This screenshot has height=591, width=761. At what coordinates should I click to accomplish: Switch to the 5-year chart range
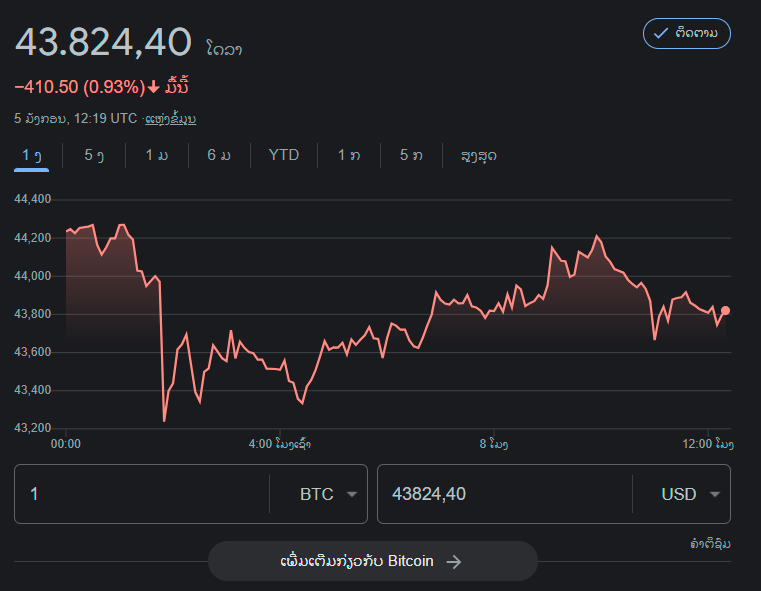(x=410, y=155)
